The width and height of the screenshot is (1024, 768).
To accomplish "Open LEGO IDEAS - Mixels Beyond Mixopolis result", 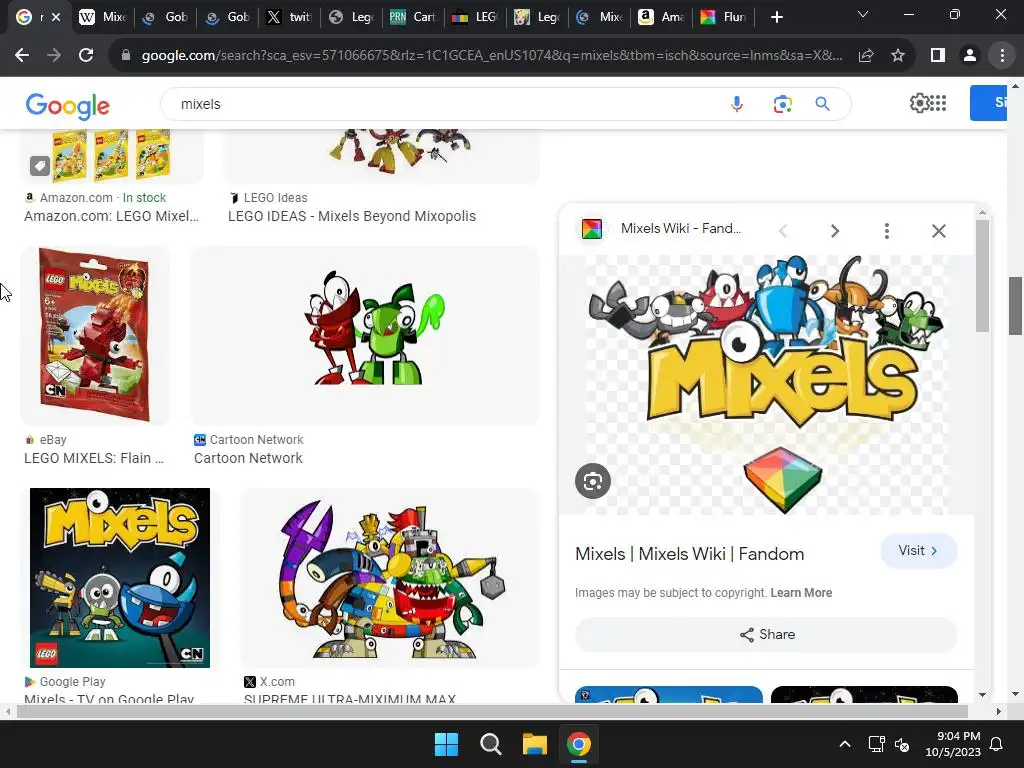I will point(352,216).
